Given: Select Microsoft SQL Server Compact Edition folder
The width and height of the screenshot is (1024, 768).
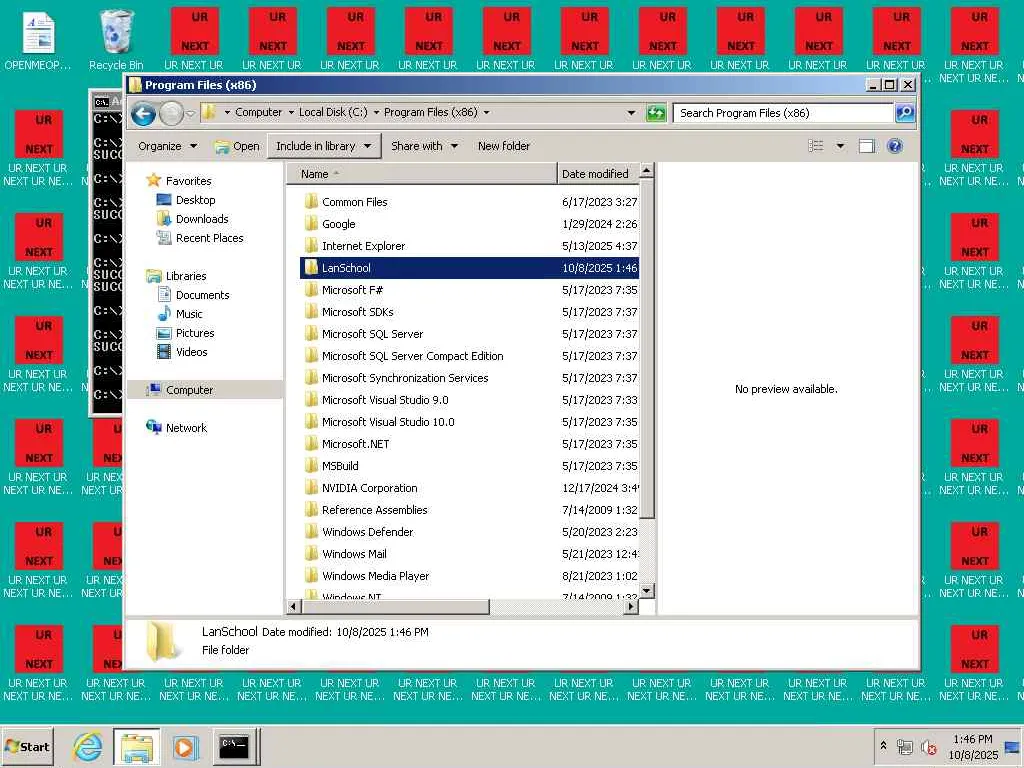Looking at the screenshot, I should point(412,356).
